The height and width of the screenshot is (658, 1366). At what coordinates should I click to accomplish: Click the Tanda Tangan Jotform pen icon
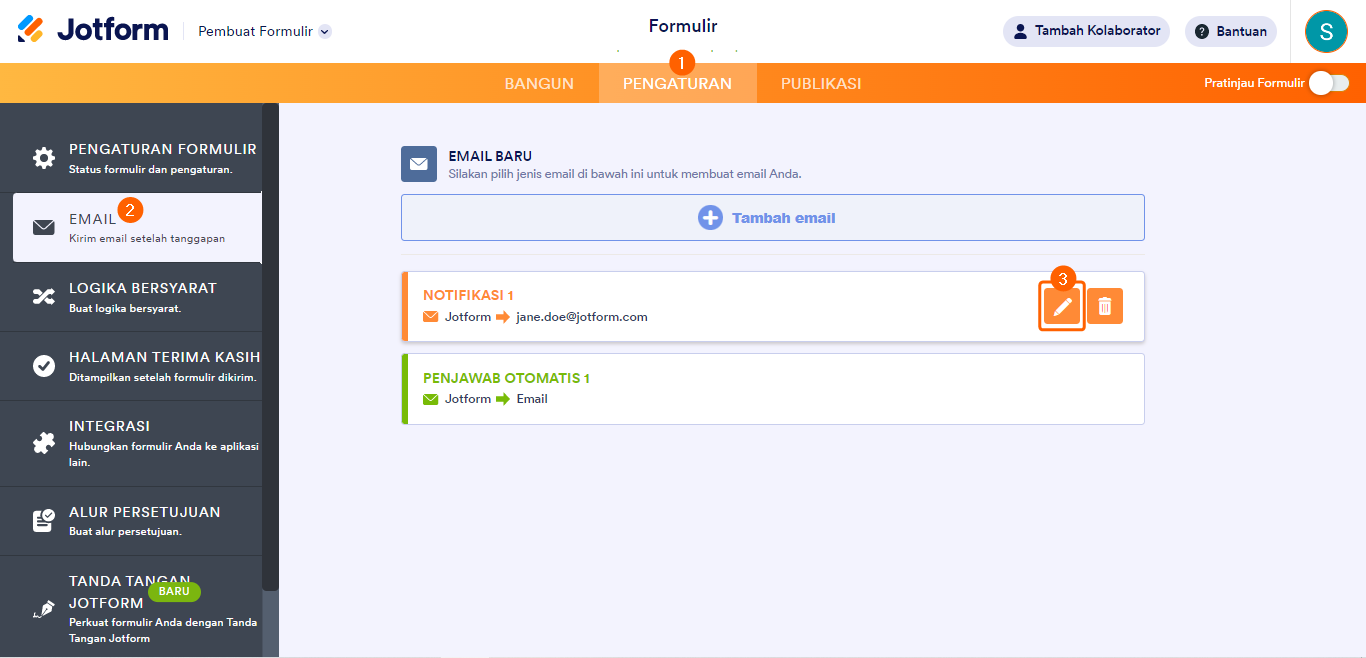[44, 609]
